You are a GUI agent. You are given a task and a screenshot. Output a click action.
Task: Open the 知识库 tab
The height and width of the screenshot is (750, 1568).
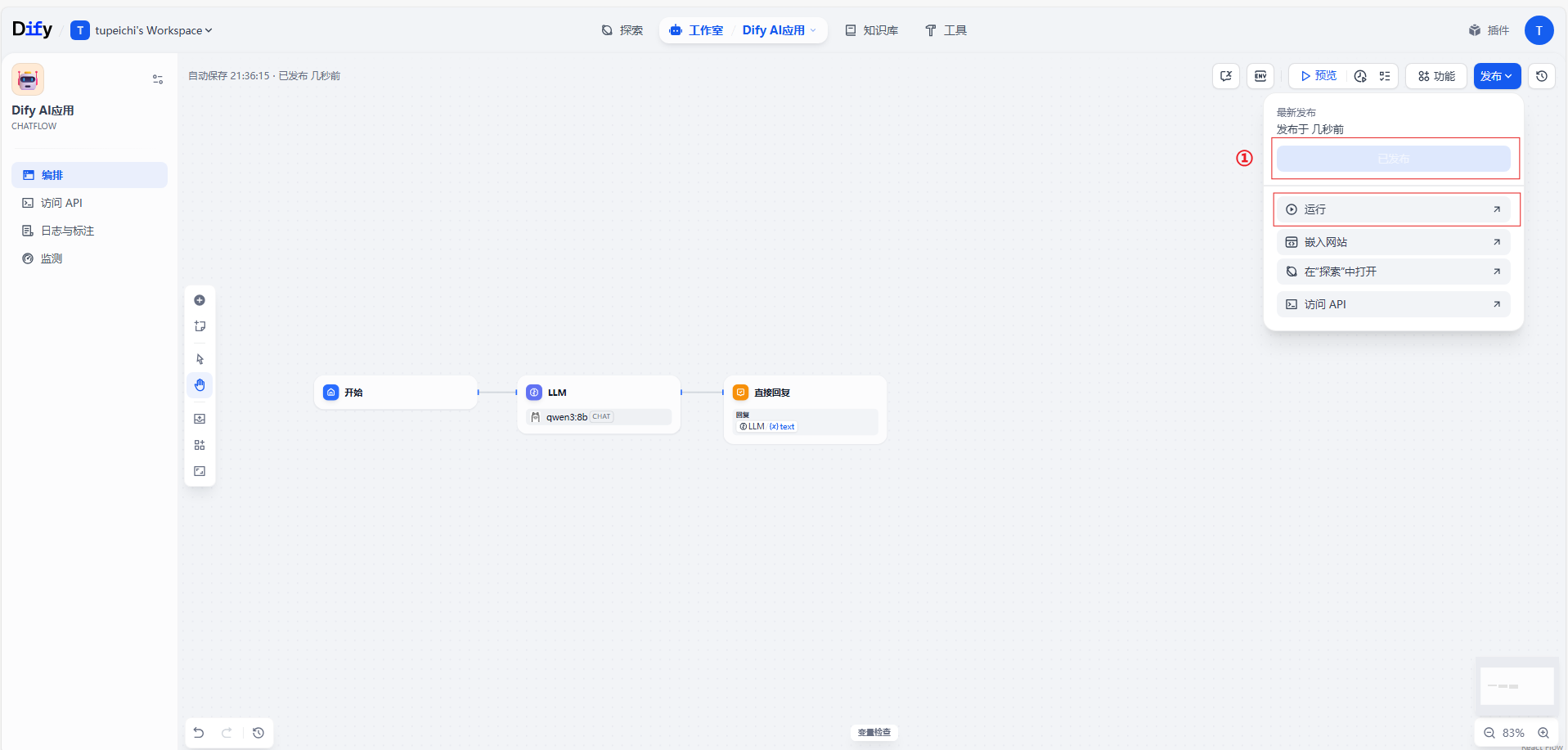(872, 30)
